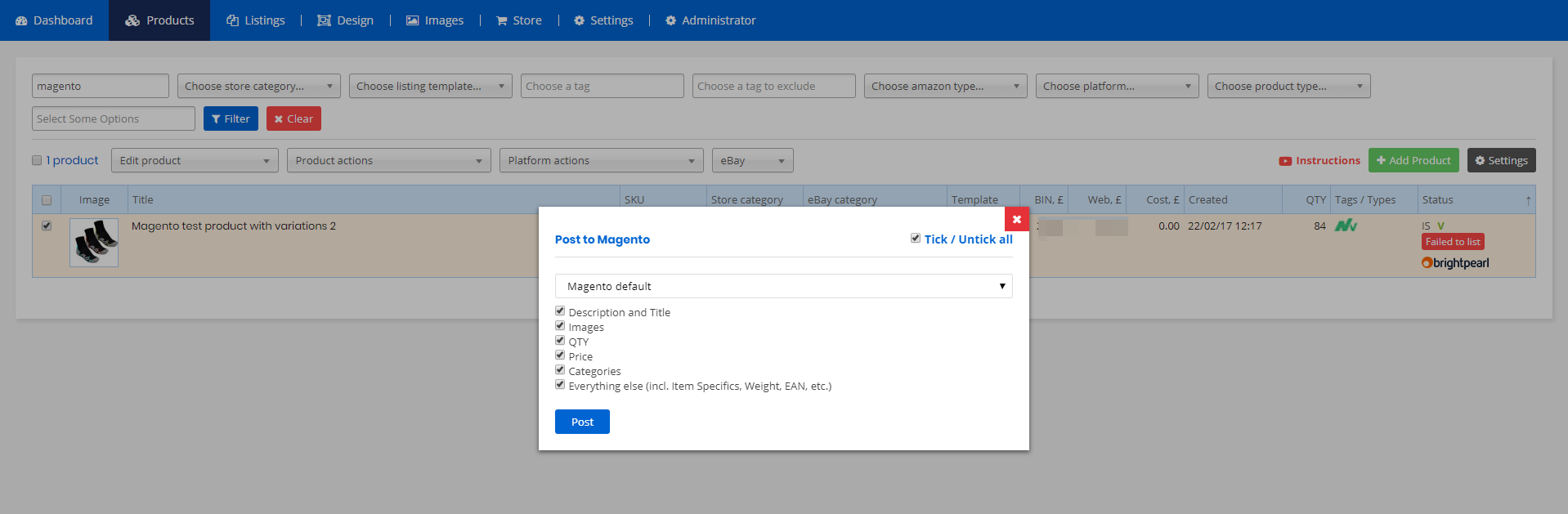Screen dimensions: 1568x514
Task: Open the Store menu
Action: coord(519,20)
